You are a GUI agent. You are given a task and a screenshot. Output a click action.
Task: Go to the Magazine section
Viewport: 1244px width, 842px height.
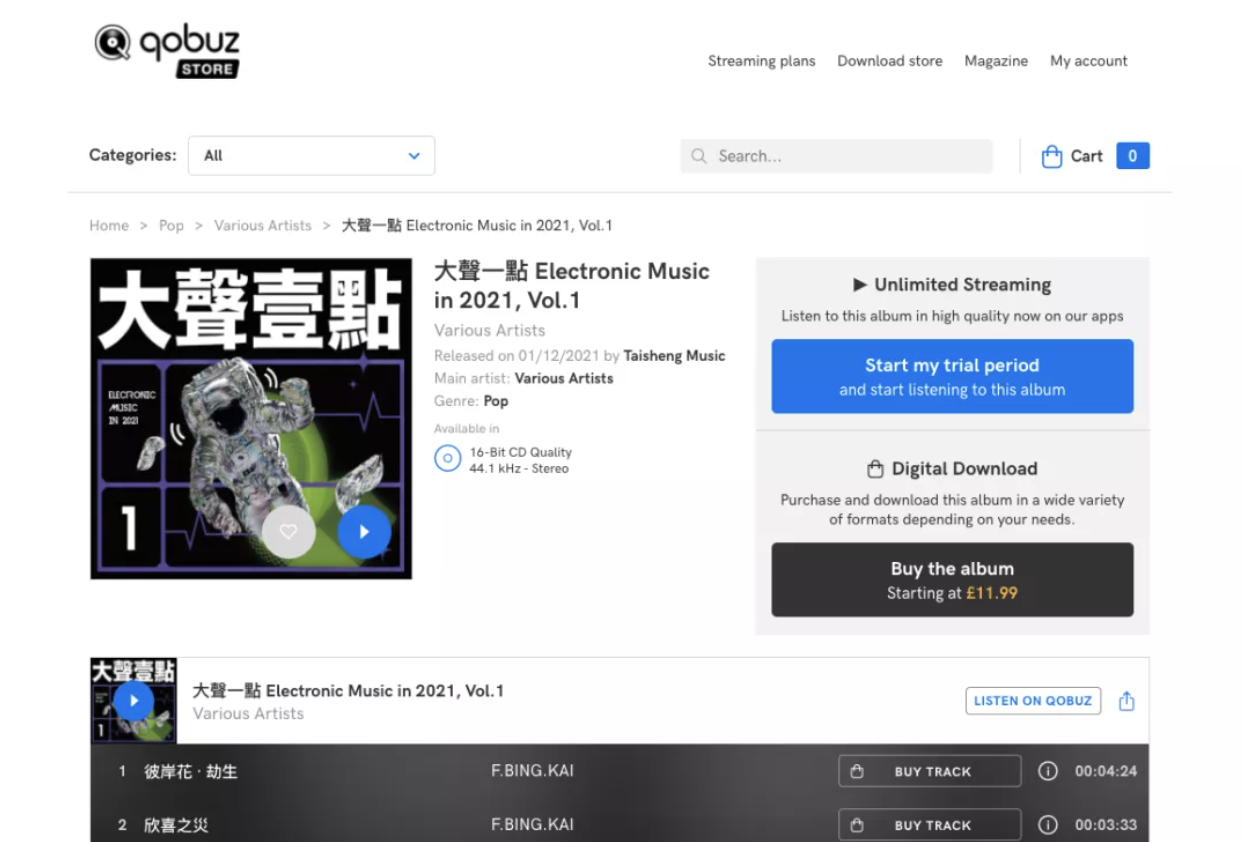click(996, 61)
